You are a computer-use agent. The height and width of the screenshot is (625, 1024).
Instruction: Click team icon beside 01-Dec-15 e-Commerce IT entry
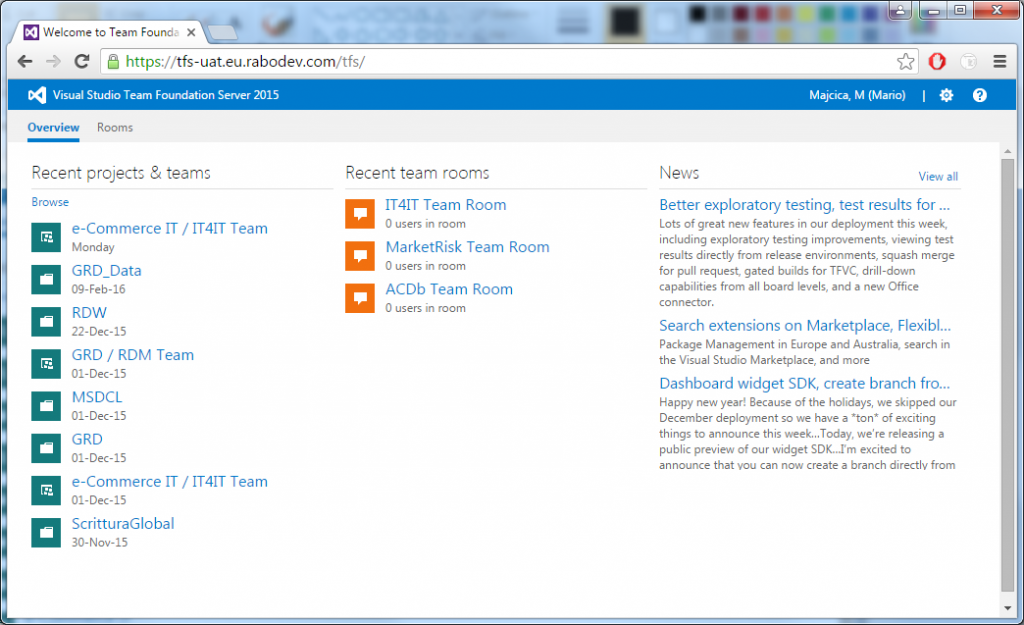point(46,490)
